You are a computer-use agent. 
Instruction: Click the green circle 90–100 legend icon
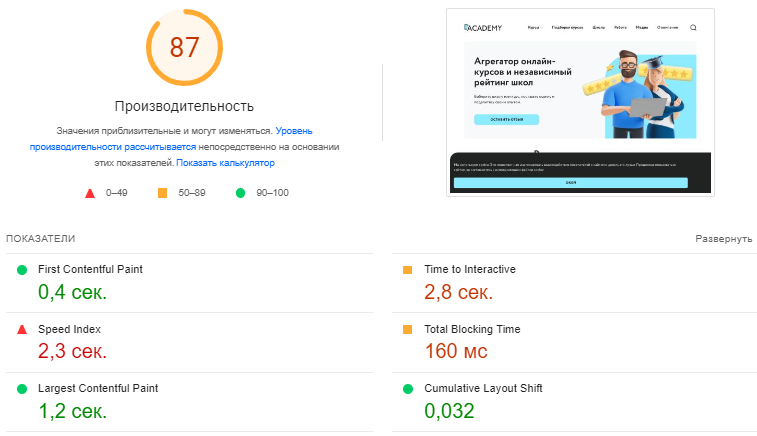click(240, 192)
